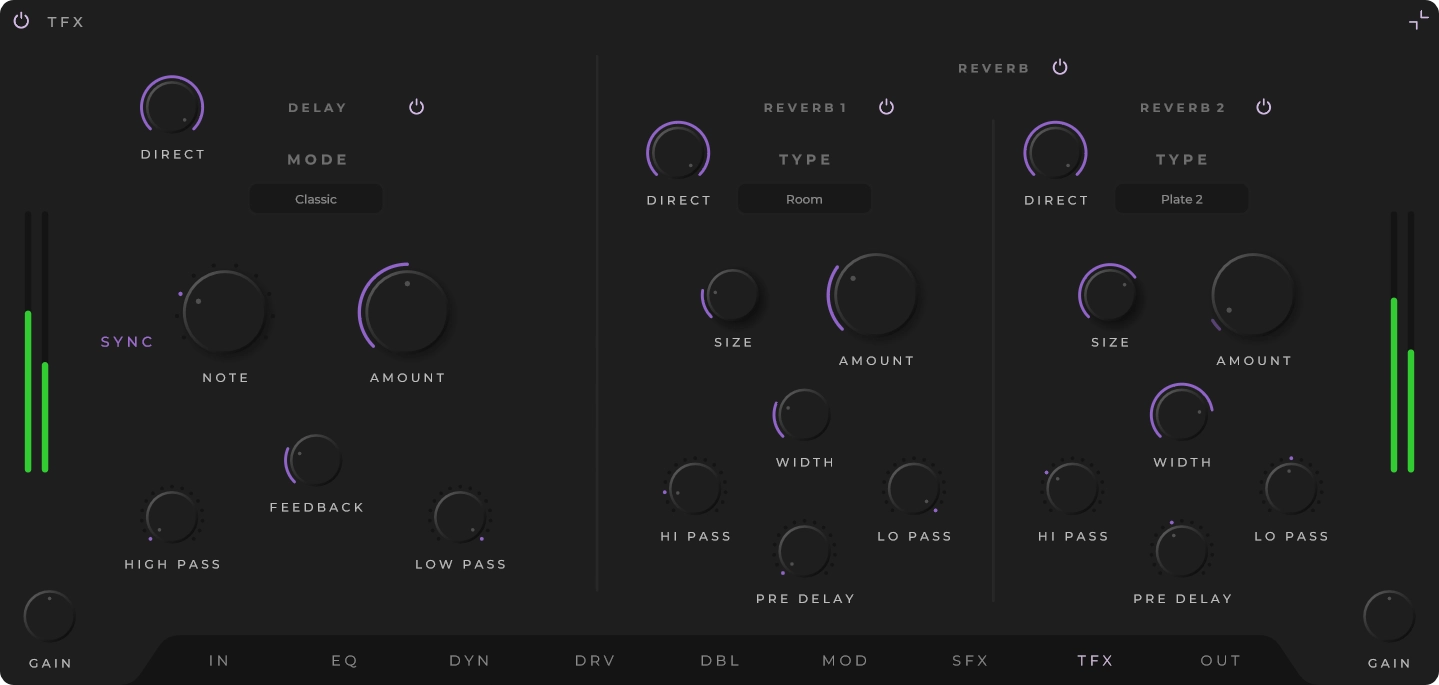Switch to the SFX tab
The width and height of the screenshot is (1439, 685).
970,661
